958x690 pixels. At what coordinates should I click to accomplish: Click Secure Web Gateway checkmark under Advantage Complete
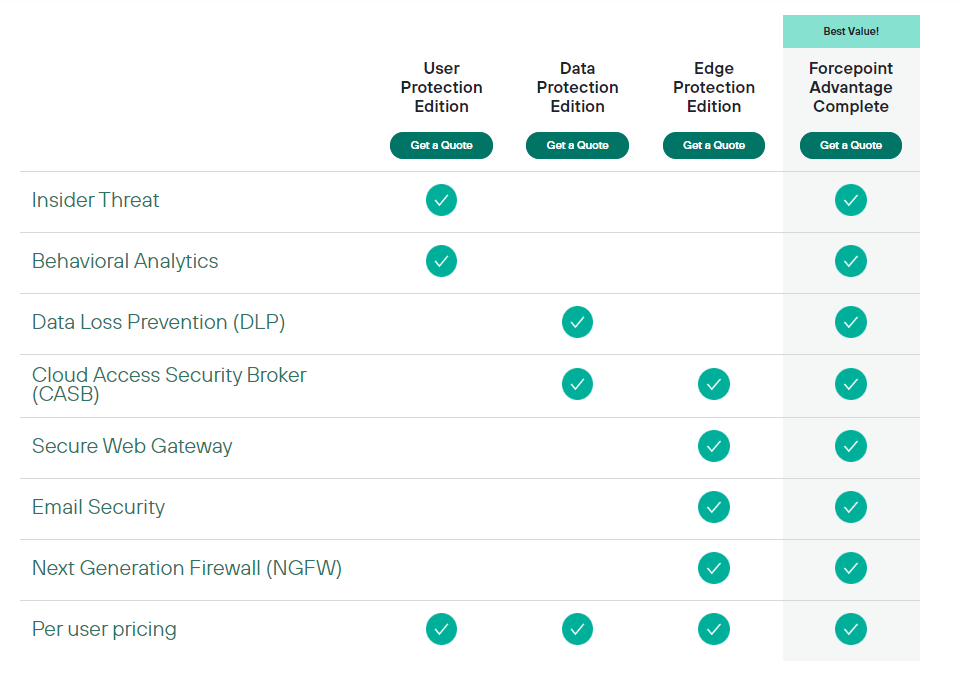tap(850, 446)
